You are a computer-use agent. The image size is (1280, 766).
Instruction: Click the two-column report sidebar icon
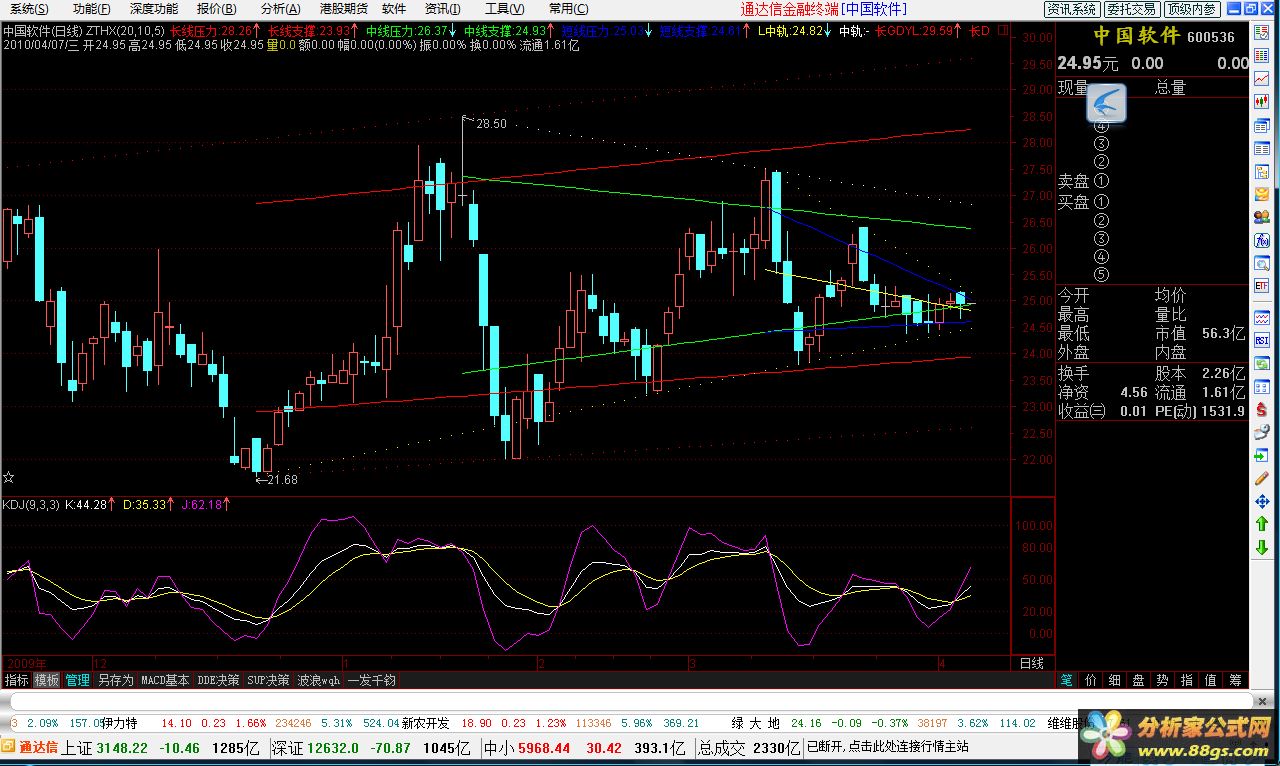pyautogui.click(x=1262, y=148)
